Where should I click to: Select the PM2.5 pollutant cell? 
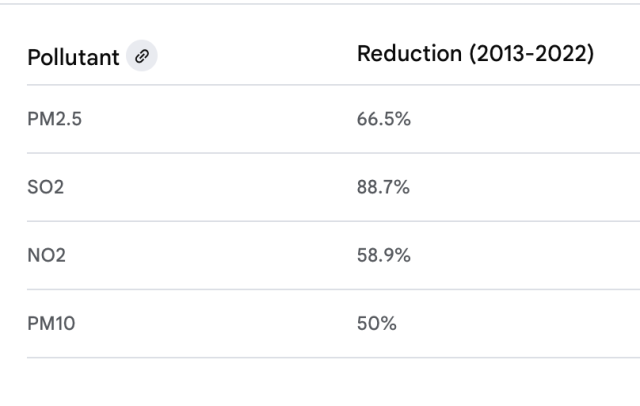coord(53,119)
